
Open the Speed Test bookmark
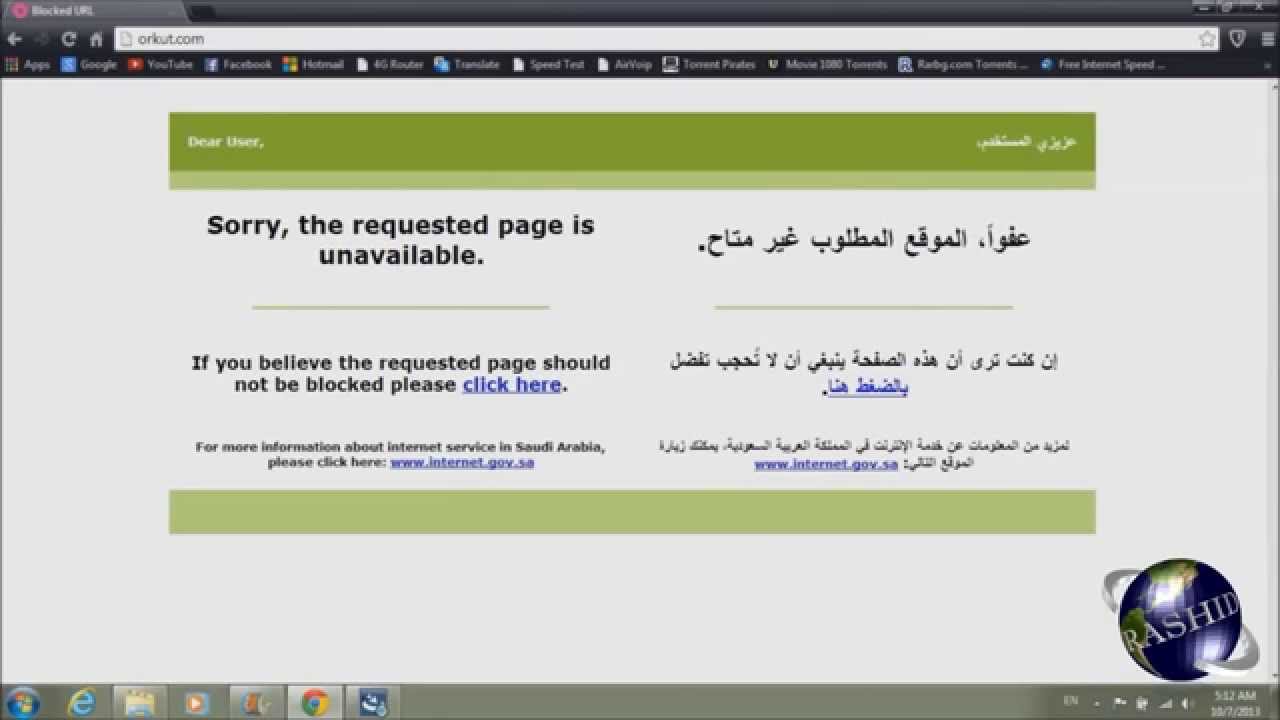point(548,64)
